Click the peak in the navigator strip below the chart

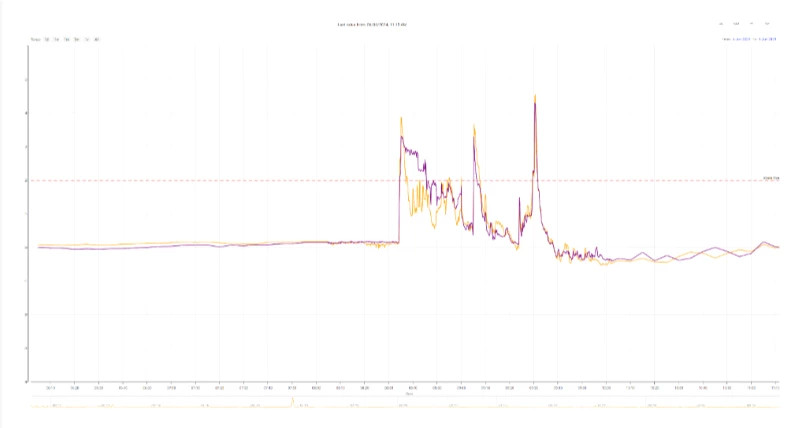pyautogui.click(x=292, y=400)
